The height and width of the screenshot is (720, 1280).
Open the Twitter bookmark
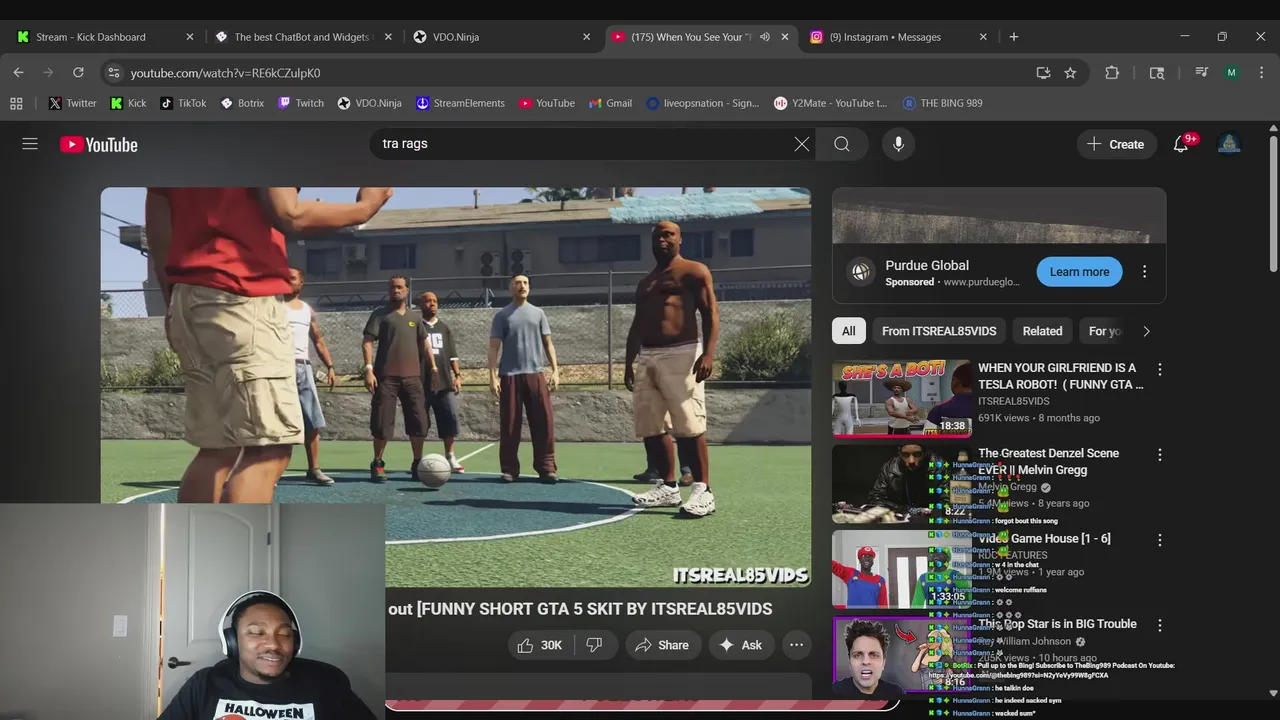(72, 103)
